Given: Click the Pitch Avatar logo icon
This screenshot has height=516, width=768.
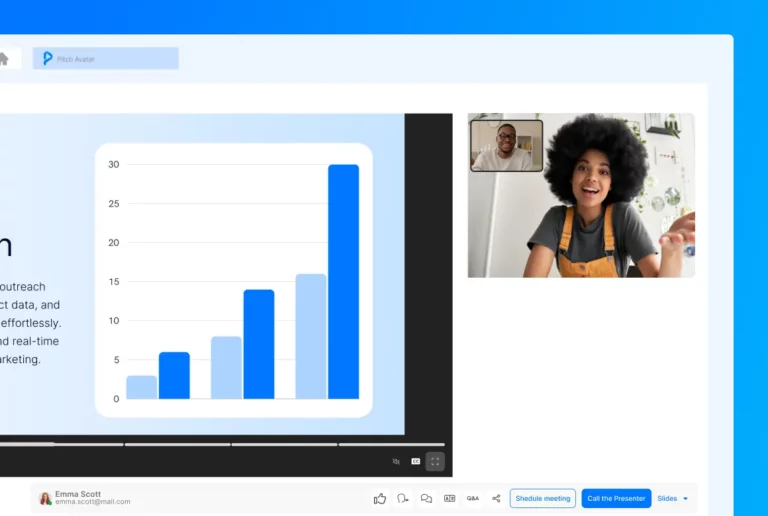Looking at the screenshot, I should pyautogui.click(x=48, y=59).
